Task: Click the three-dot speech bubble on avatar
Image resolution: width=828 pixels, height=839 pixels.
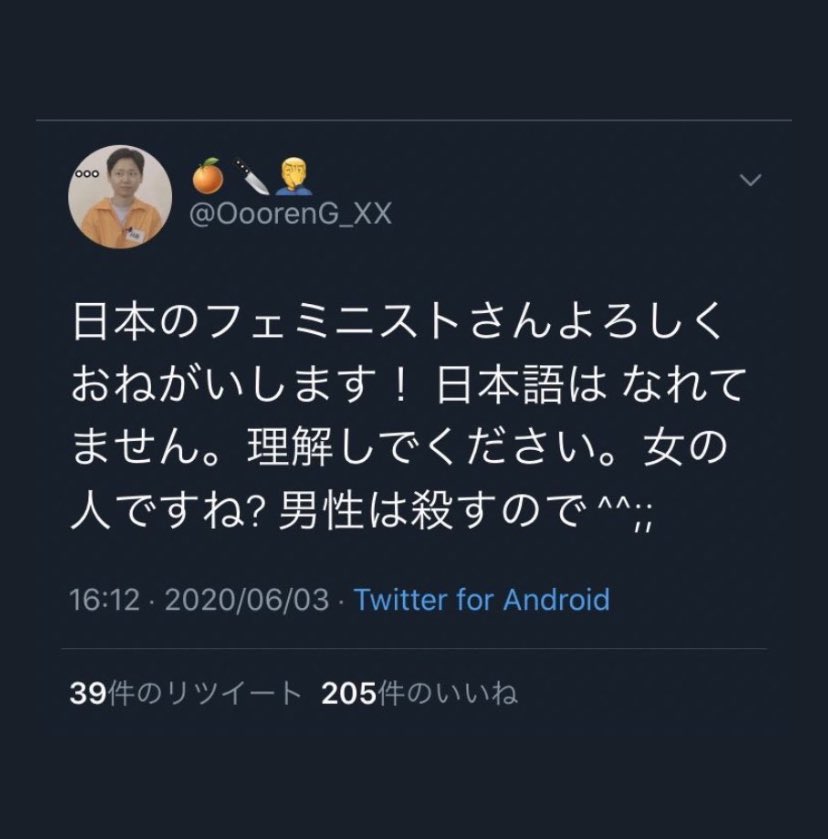Action: tap(87, 174)
